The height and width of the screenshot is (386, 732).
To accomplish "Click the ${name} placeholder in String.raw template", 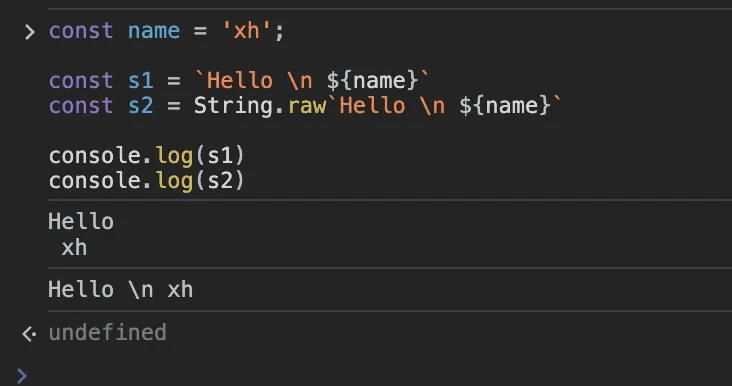I will 505,106.
